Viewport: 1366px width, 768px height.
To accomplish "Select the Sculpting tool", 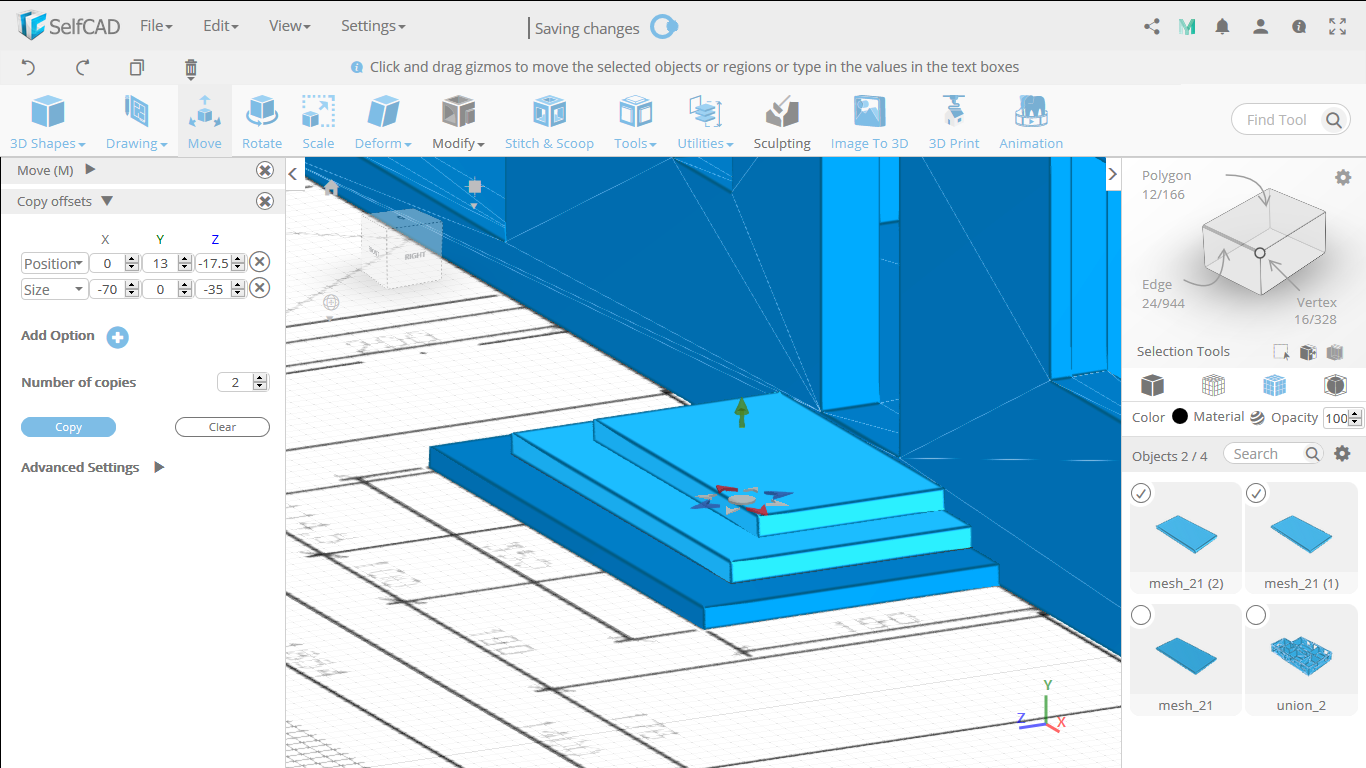I will click(x=782, y=122).
